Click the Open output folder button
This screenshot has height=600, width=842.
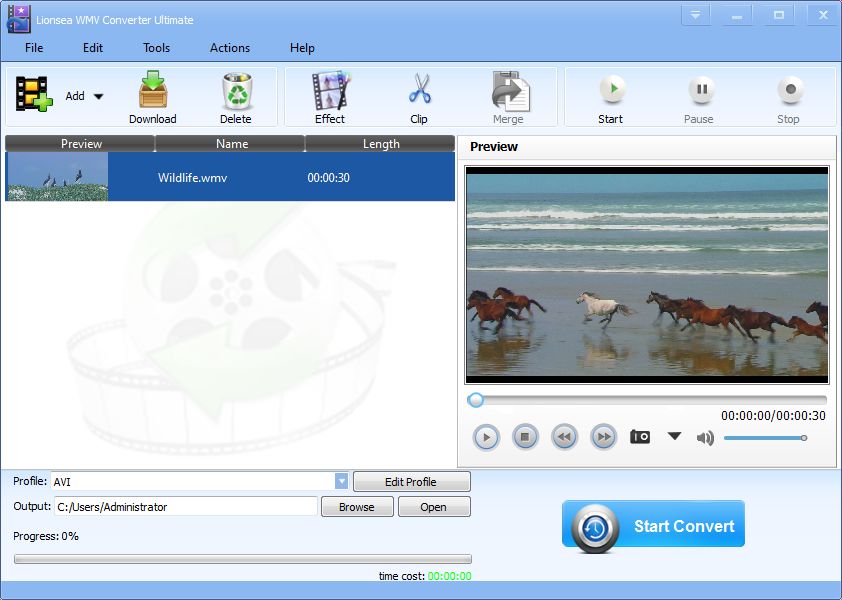434,507
